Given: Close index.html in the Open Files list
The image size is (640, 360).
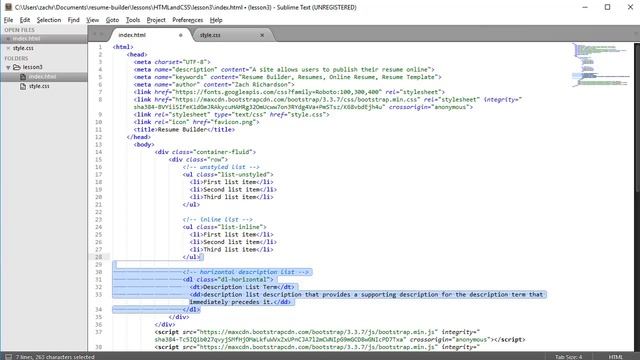Looking at the screenshot, I should (8, 39).
